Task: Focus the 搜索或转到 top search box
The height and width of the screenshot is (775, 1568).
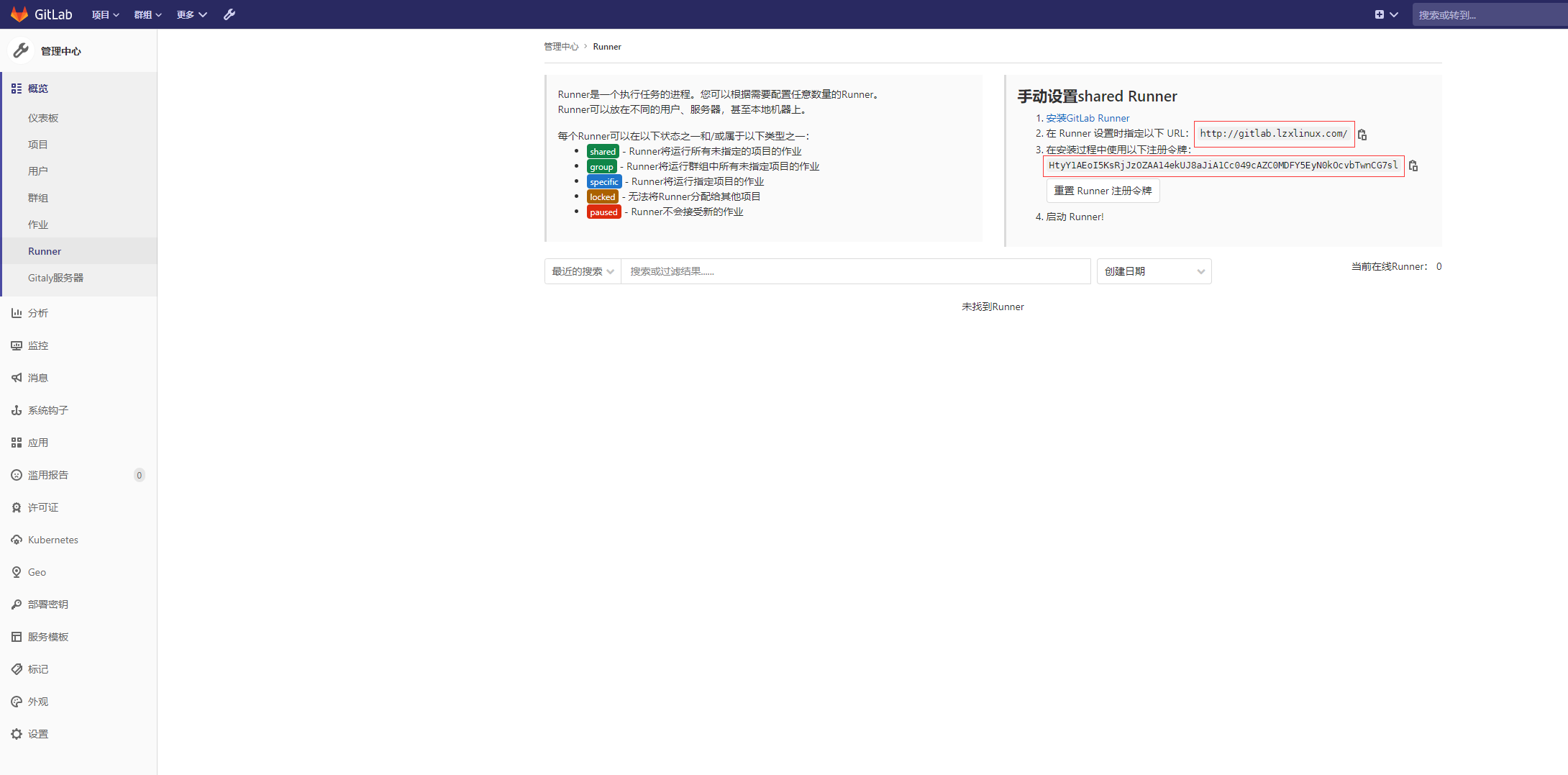Action: pos(1490,14)
